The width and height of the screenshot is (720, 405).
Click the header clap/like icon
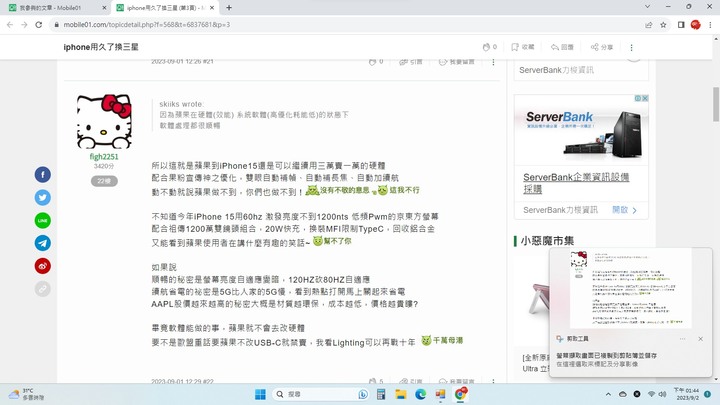(487, 47)
